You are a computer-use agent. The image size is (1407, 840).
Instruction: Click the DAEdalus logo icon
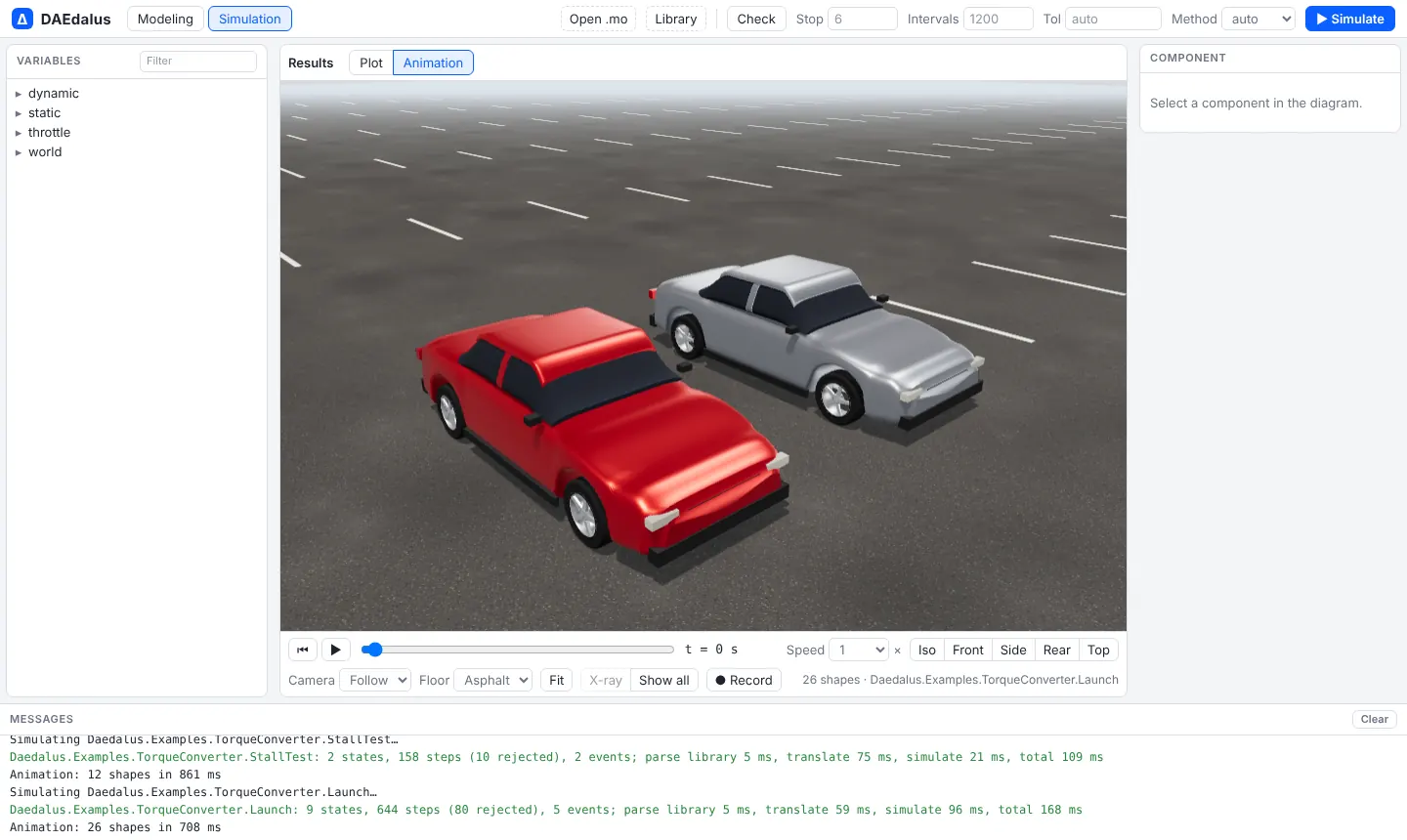click(21, 19)
